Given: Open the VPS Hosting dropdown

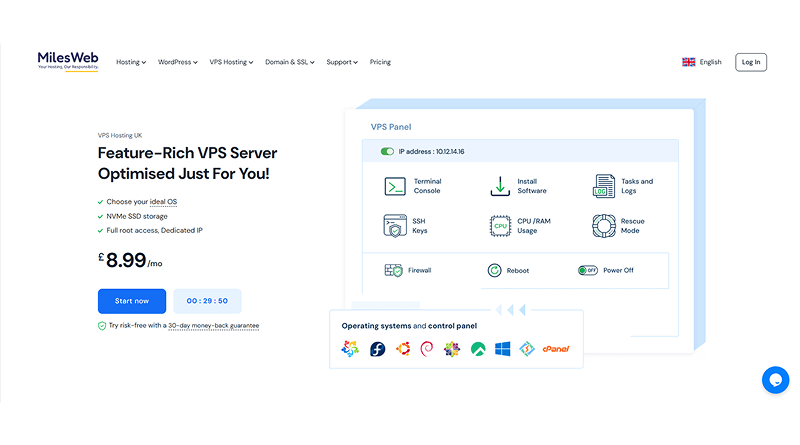Looking at the screenshot, I should (x=231, y=62).
